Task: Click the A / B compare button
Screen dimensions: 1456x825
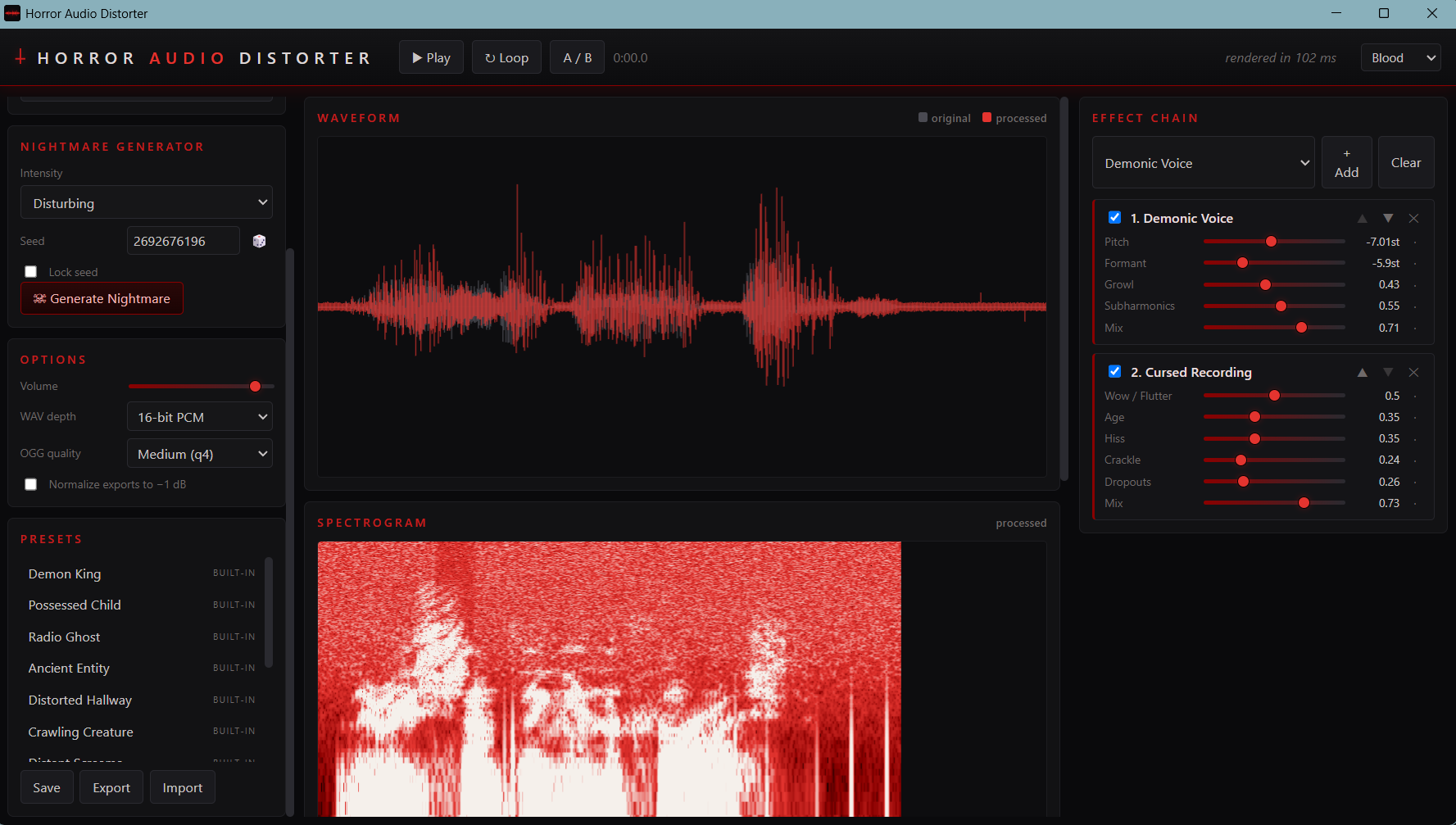Action: tap(577, 57)
